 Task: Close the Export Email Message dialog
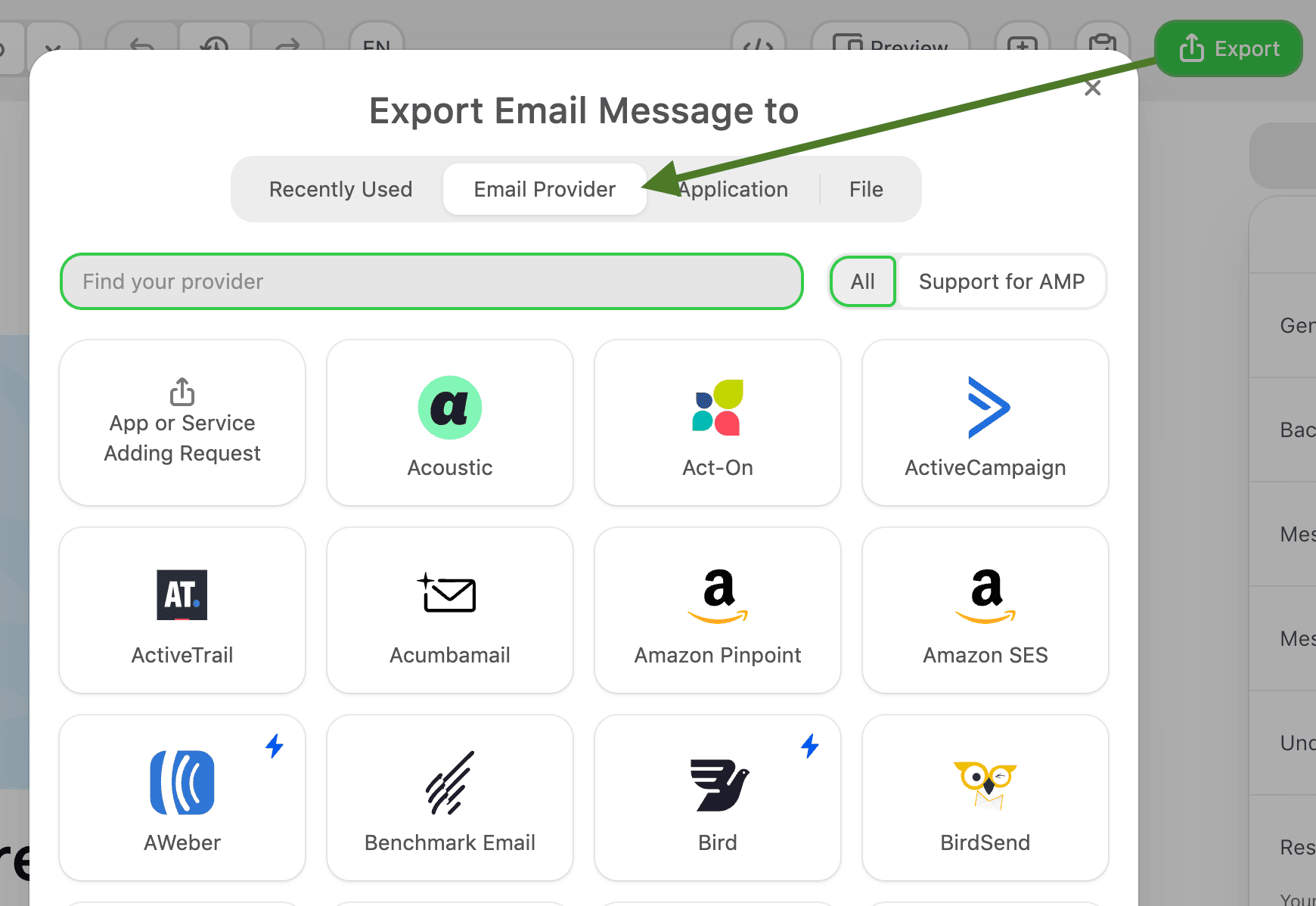pyautogui.click(x=1092, y=88)
